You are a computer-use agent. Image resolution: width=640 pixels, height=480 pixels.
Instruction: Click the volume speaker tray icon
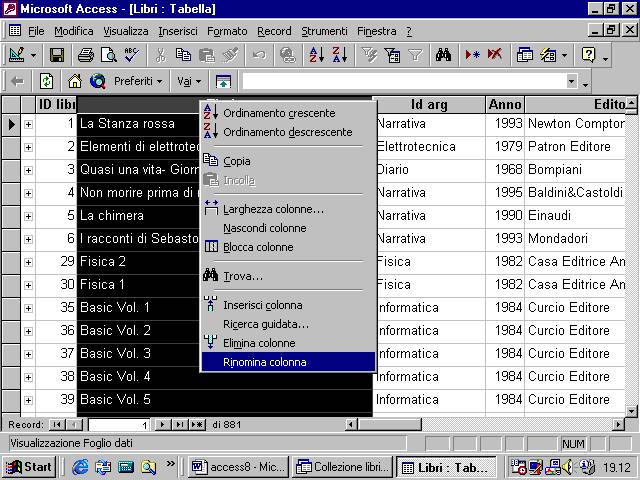click(x=567, y=467)
